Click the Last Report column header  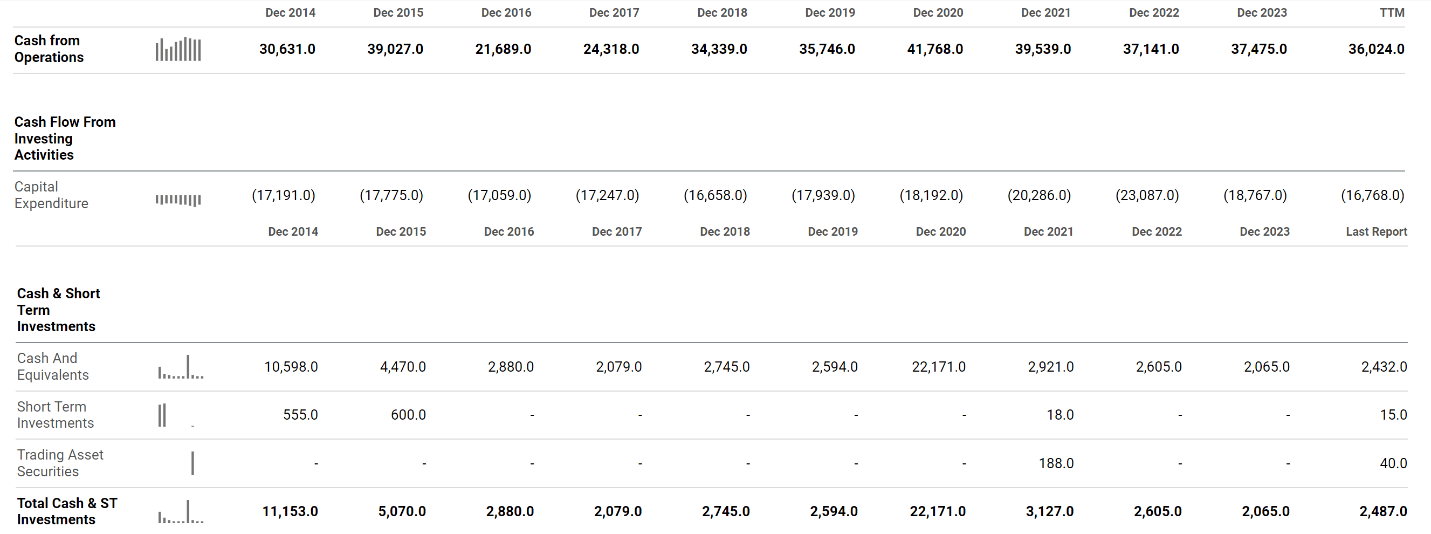tap(1376, 232)
